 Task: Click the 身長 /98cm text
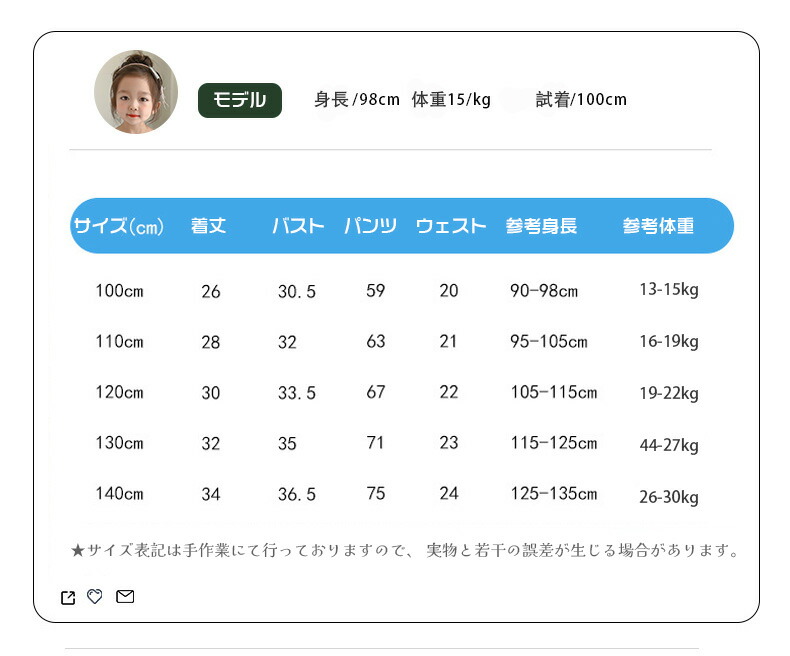pos(357,99)
